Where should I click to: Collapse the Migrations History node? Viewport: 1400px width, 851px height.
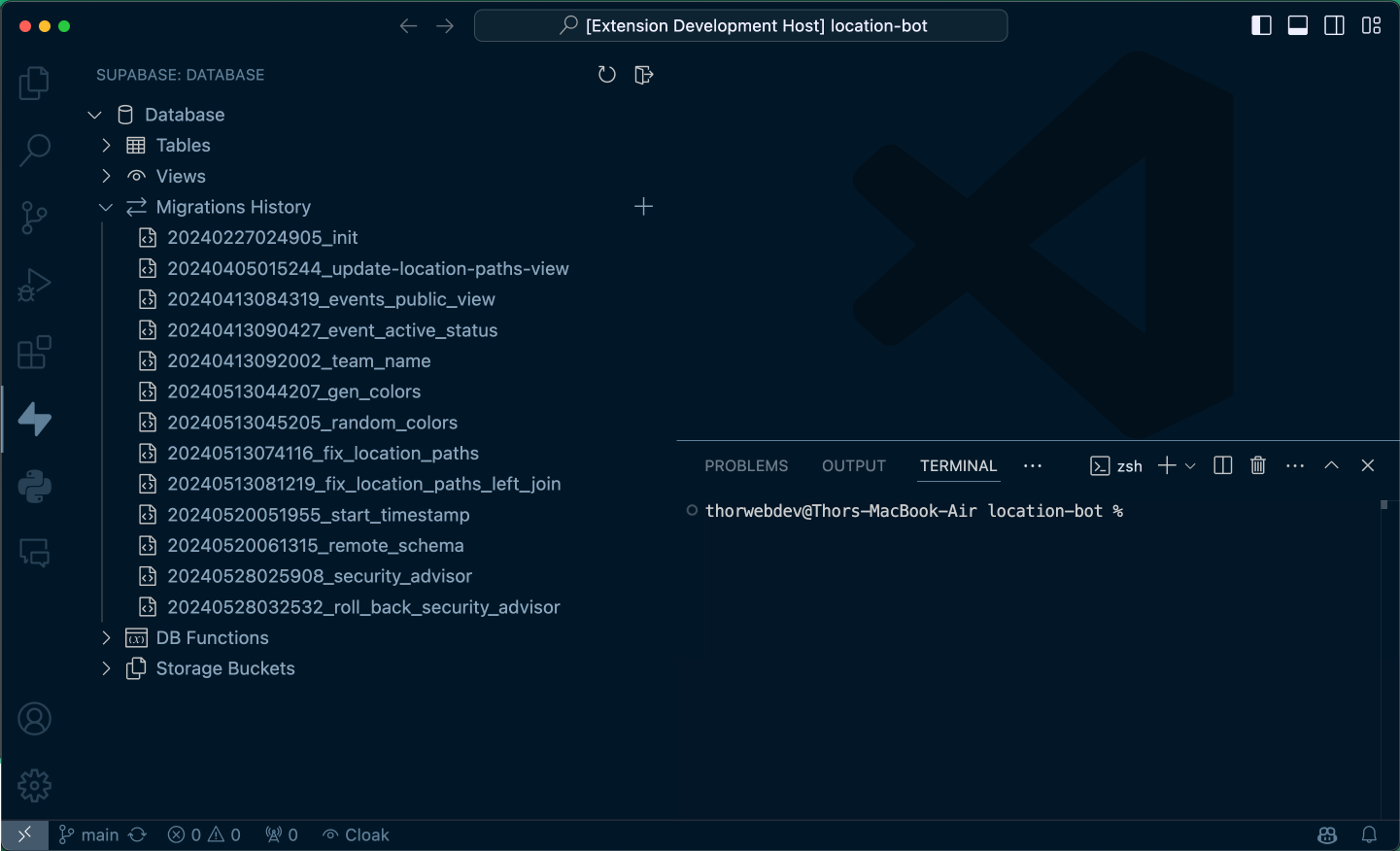pyautogui.click(x=106, y=207)
